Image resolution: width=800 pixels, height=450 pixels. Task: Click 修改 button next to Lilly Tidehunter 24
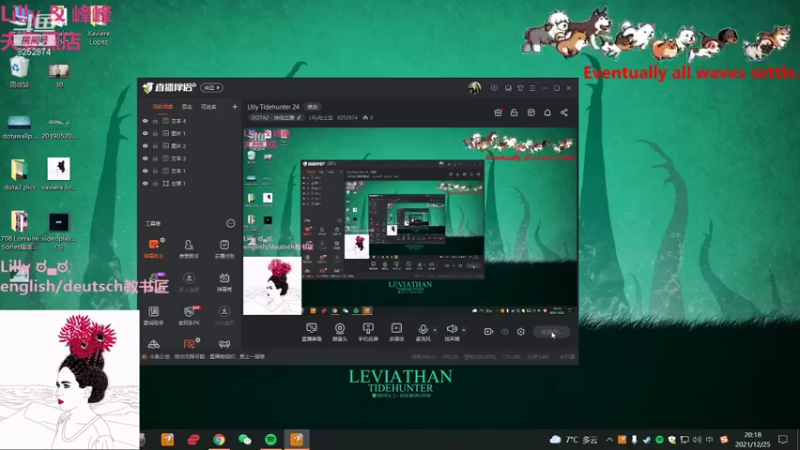[x=312, y=107]
